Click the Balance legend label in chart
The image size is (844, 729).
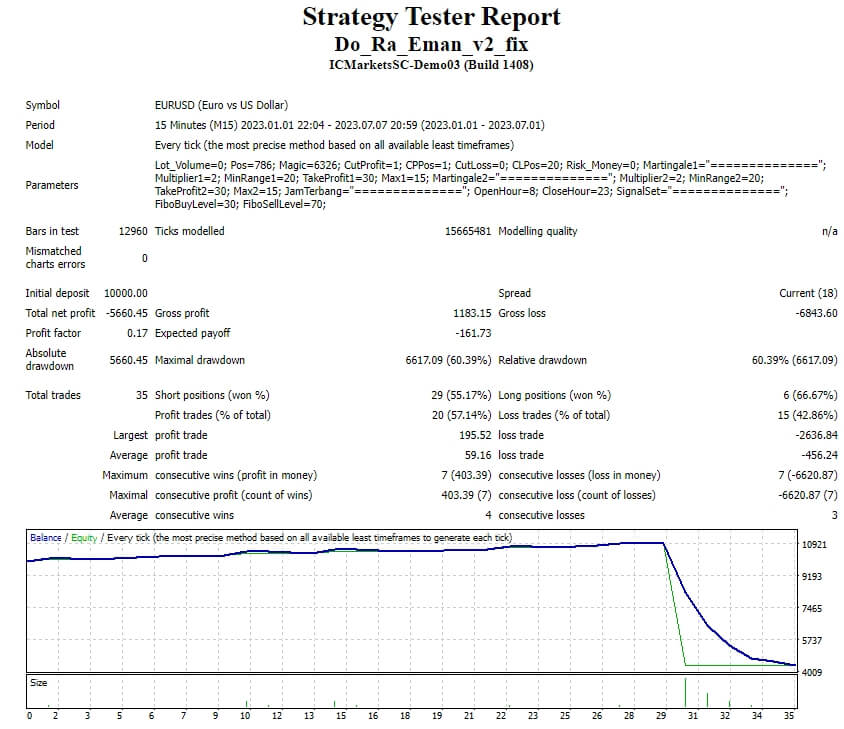click(45, 538)
